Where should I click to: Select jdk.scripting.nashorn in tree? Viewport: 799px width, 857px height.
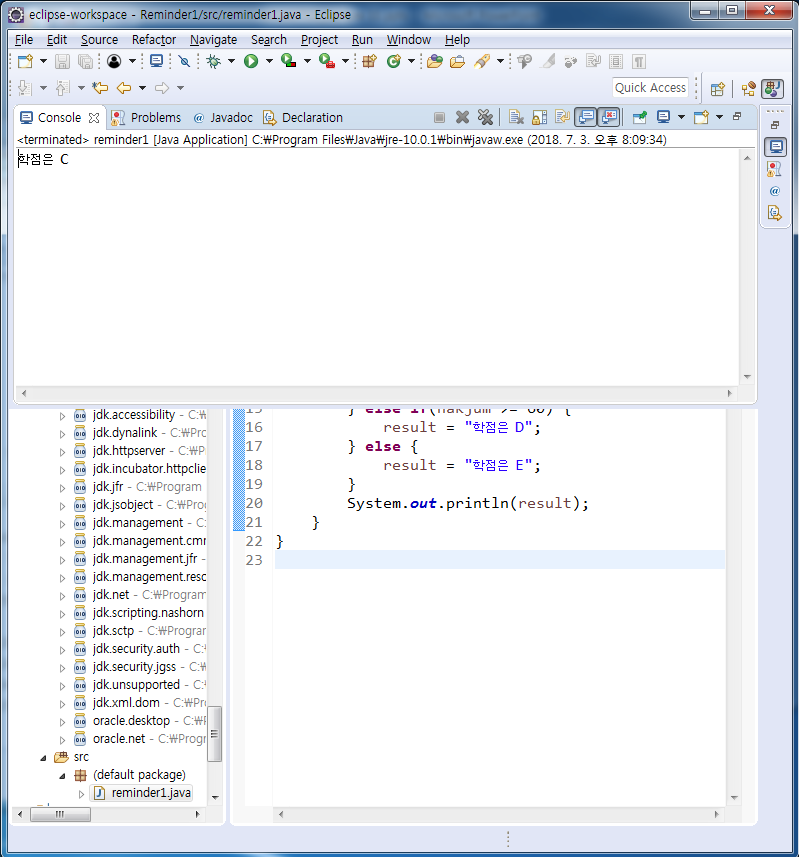(x=148, y=613)
